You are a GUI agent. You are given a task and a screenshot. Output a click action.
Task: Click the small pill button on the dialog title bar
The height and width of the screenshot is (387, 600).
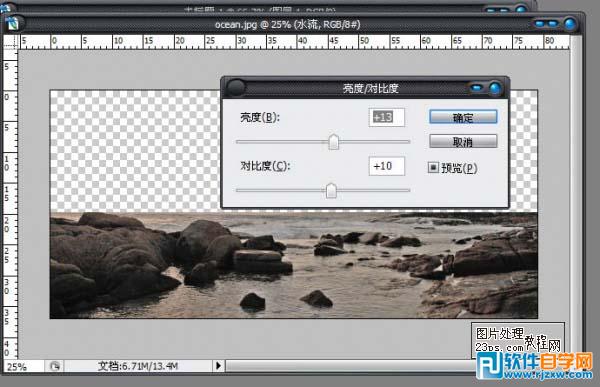pos(476,88)
